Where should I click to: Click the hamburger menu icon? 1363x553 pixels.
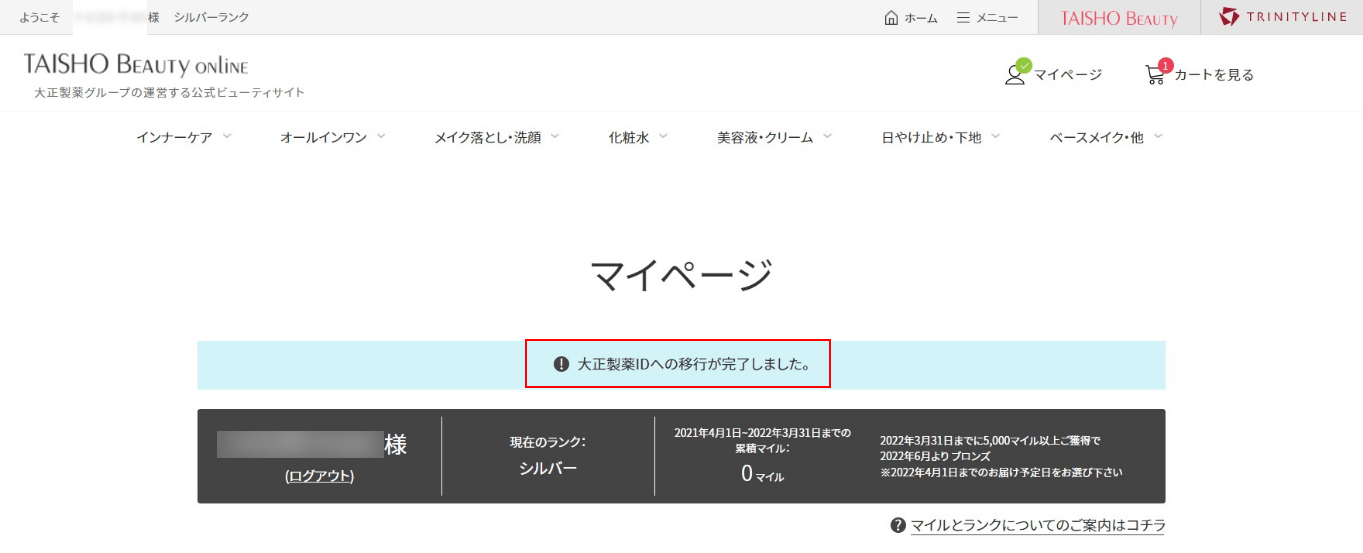coord(963,17)
